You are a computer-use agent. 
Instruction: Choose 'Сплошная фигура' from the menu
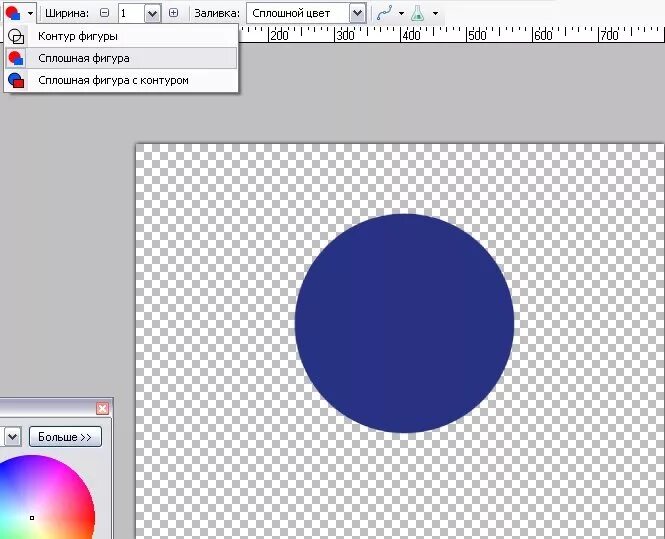[121, 58]
